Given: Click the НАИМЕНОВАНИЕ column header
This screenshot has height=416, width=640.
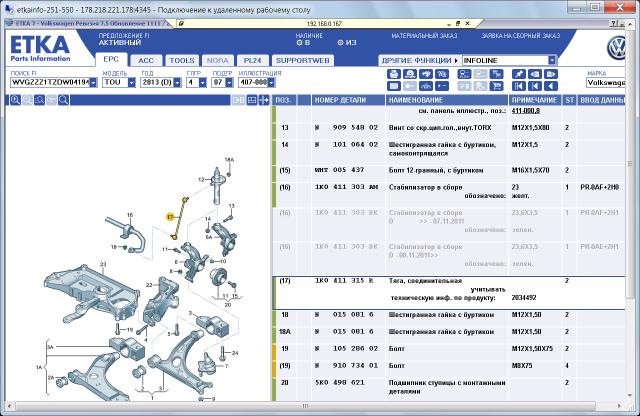Looking at the screenshot, I should pos(447,100).
